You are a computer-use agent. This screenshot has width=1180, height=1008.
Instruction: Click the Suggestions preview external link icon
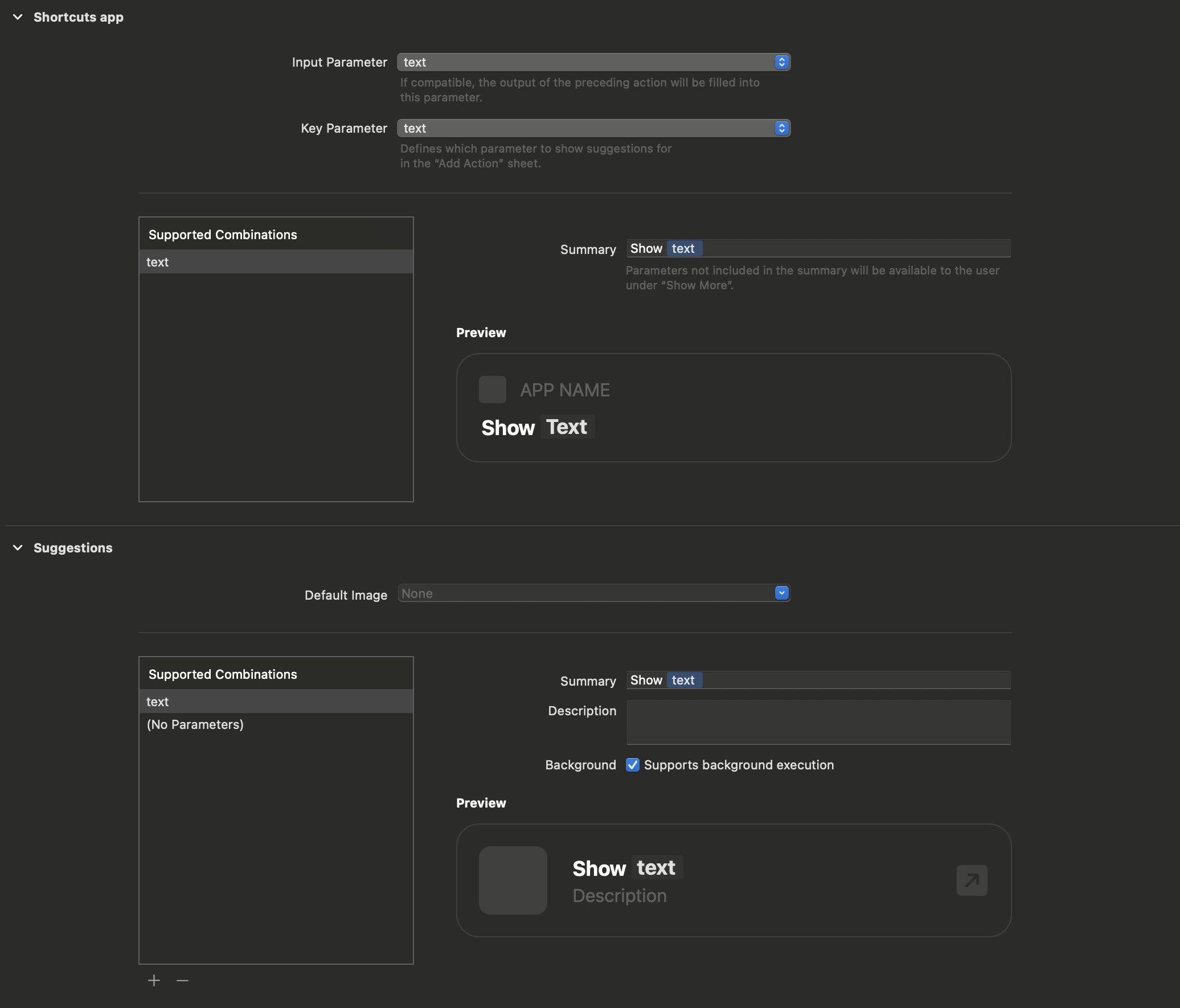pos(972,880)
